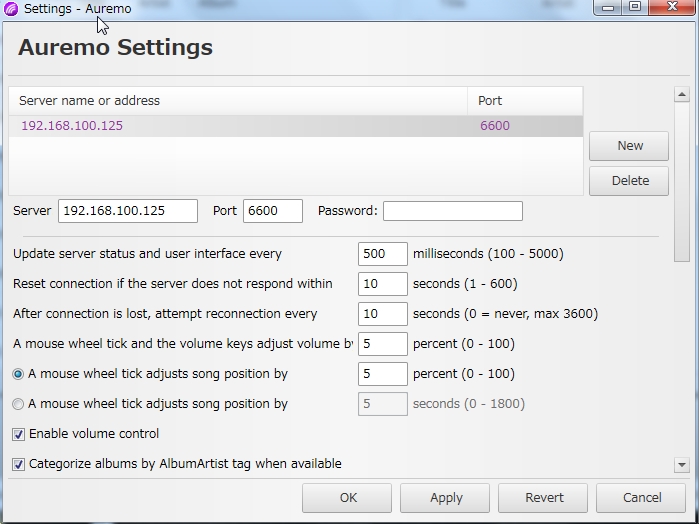The height and width of the screenshot is (524, 699).
Task: Click the Auremo app icon in title bar
Action: pos(11,8)
